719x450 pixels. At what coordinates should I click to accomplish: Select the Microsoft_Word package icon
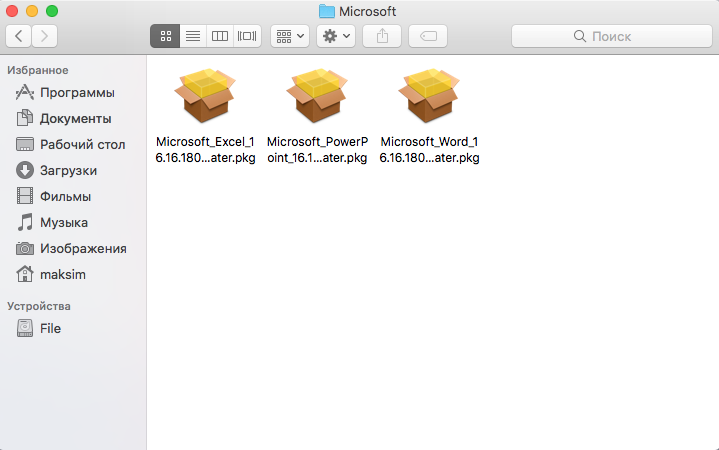tap(429, 95)
